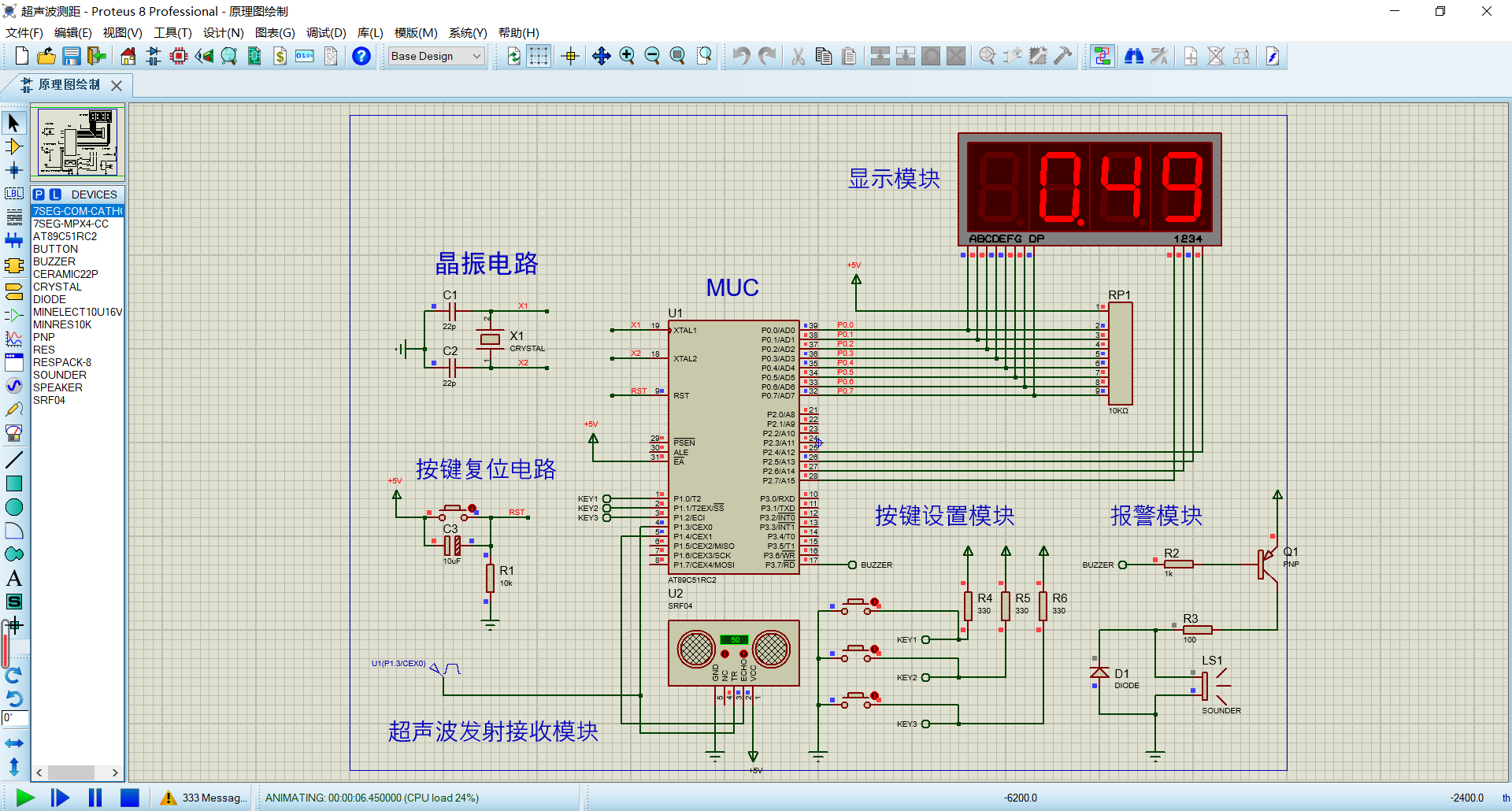Select the 2D circle drawing tool
Viewport: 1512px width, 811px height.
[x=13, y=507]
